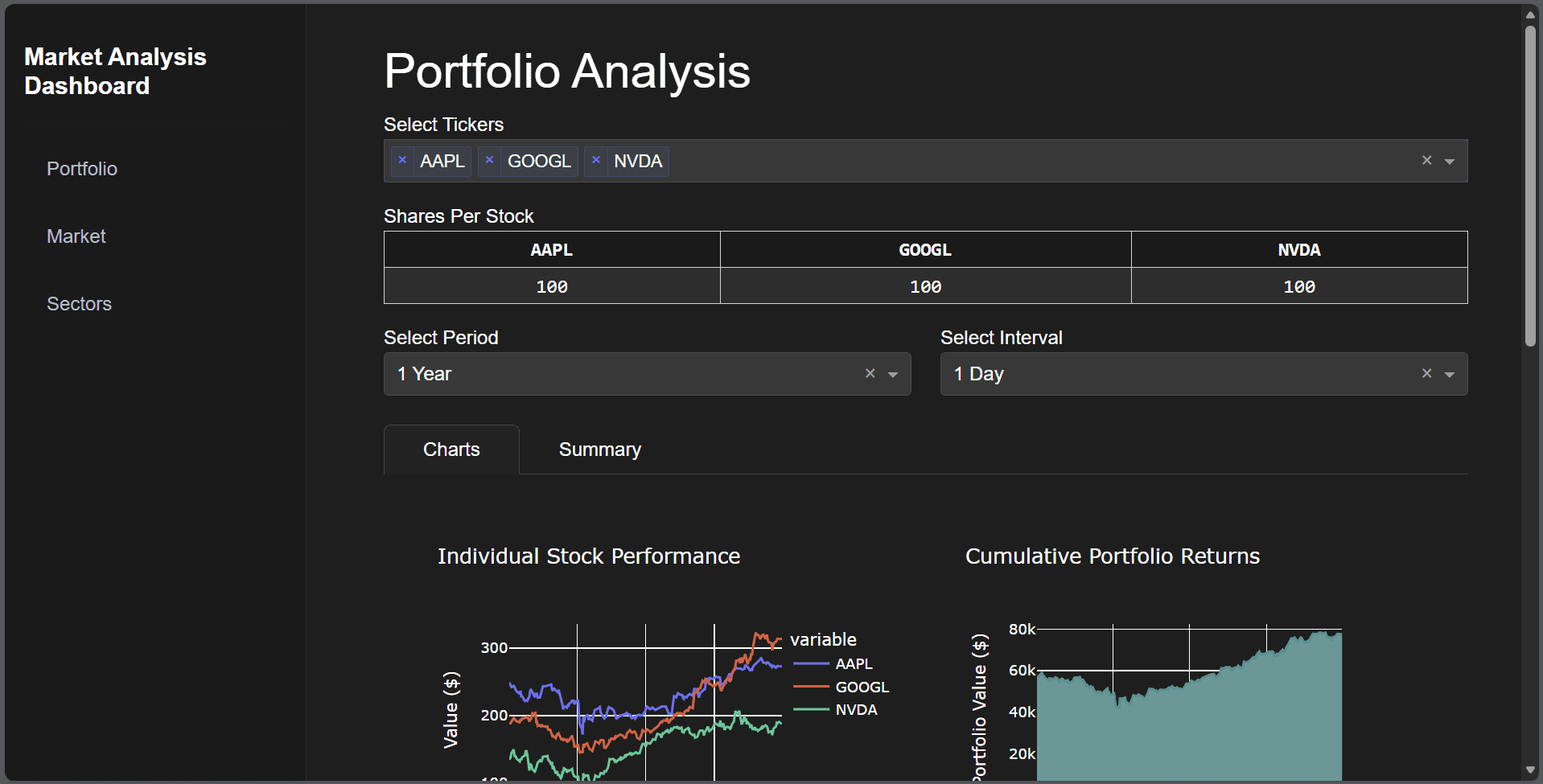Remove the NVDA ticker chip

596,161
